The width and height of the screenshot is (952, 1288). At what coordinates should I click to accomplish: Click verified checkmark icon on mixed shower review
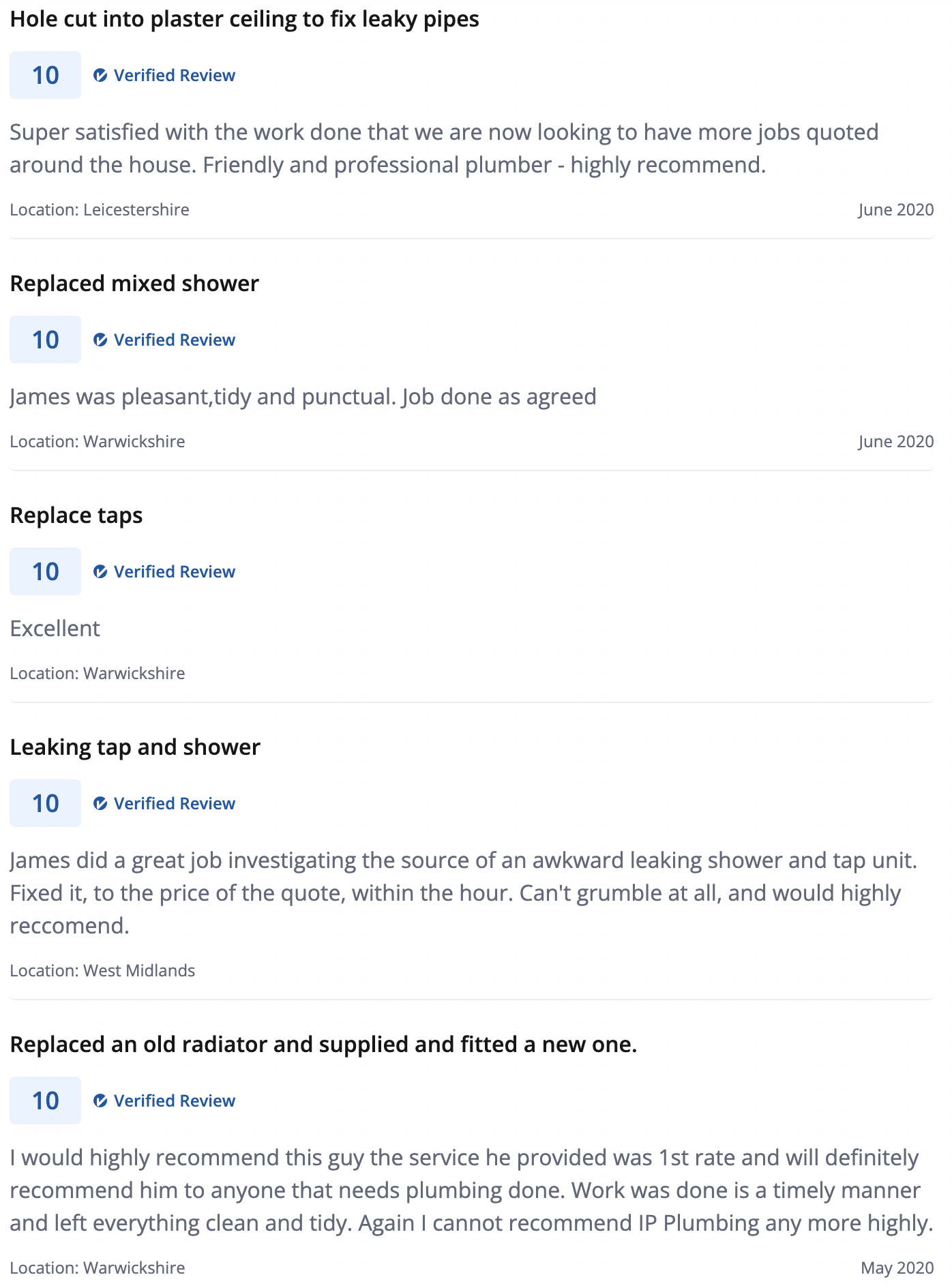[x=100, y=340]
